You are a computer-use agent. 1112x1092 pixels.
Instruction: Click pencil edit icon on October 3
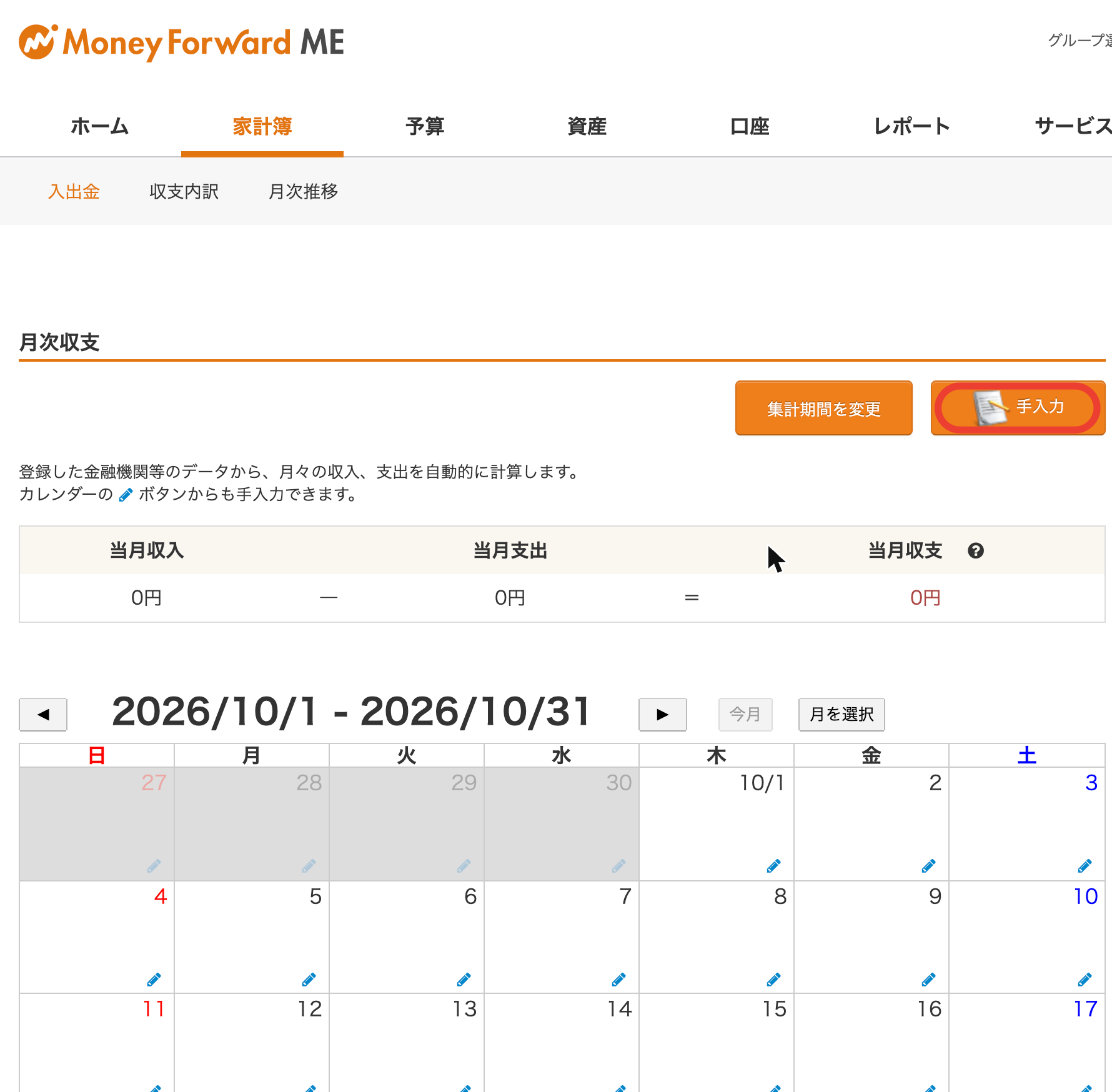1084,866
